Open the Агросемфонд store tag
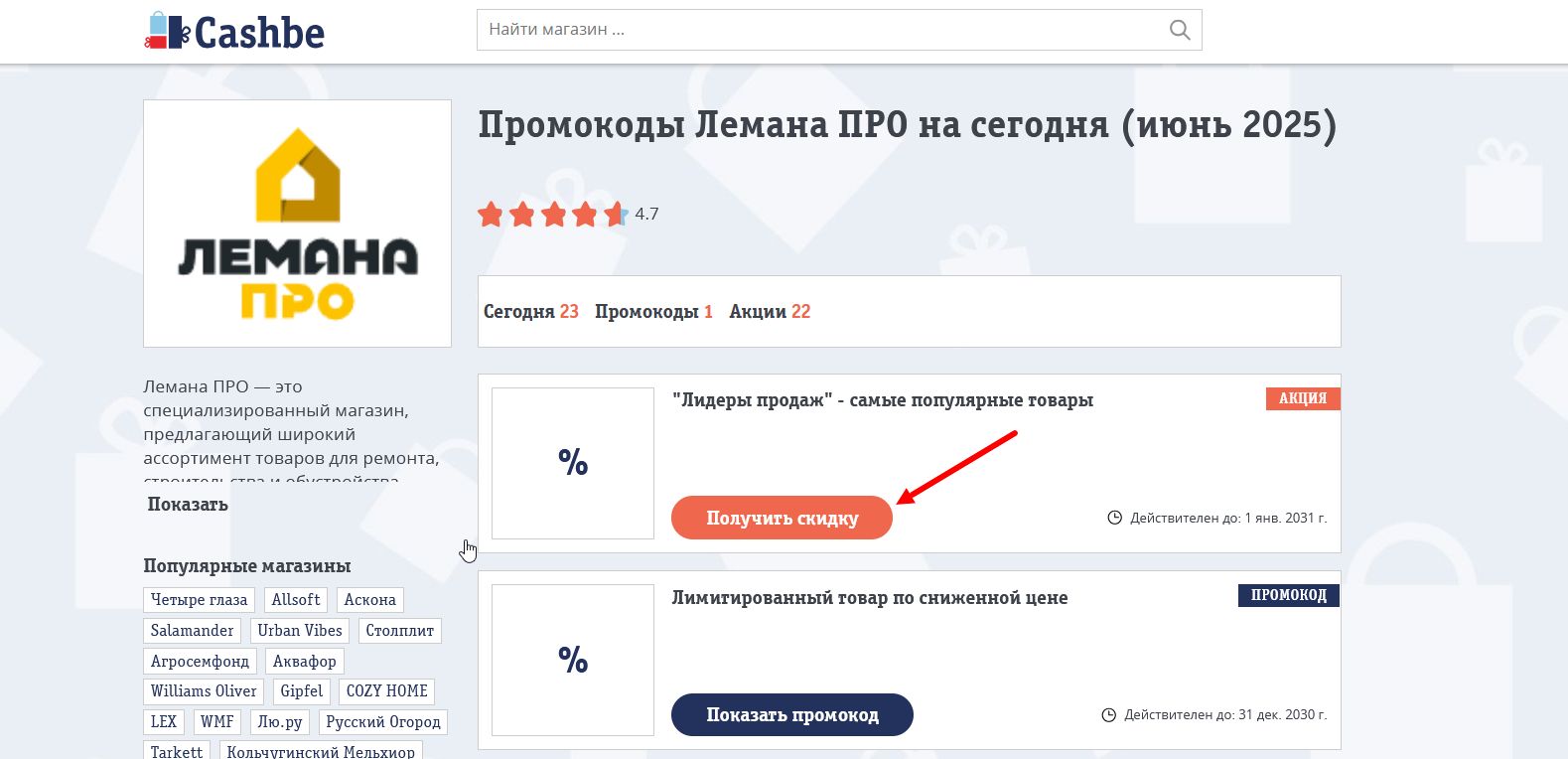The width and height of the screenshot is (1568, 759). (200, 662)
